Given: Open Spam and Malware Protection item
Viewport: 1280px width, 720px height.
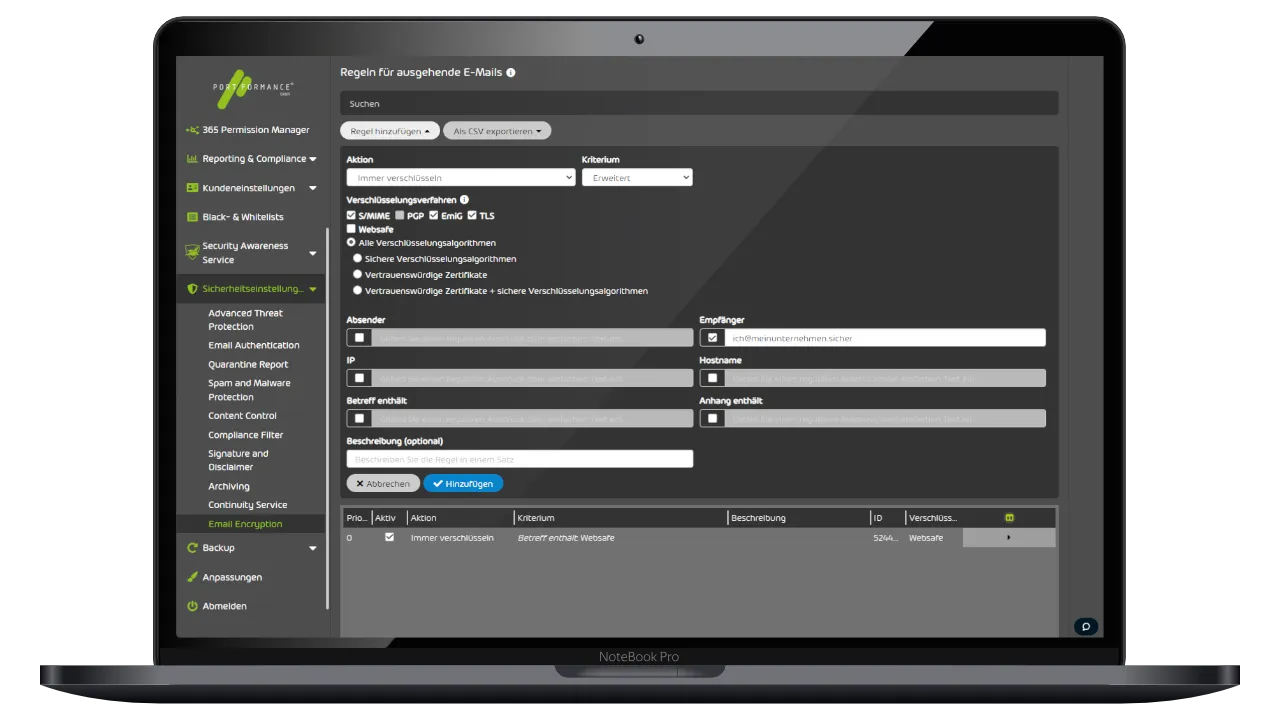Looking at the screenshot, I should [x=250, y=390].
